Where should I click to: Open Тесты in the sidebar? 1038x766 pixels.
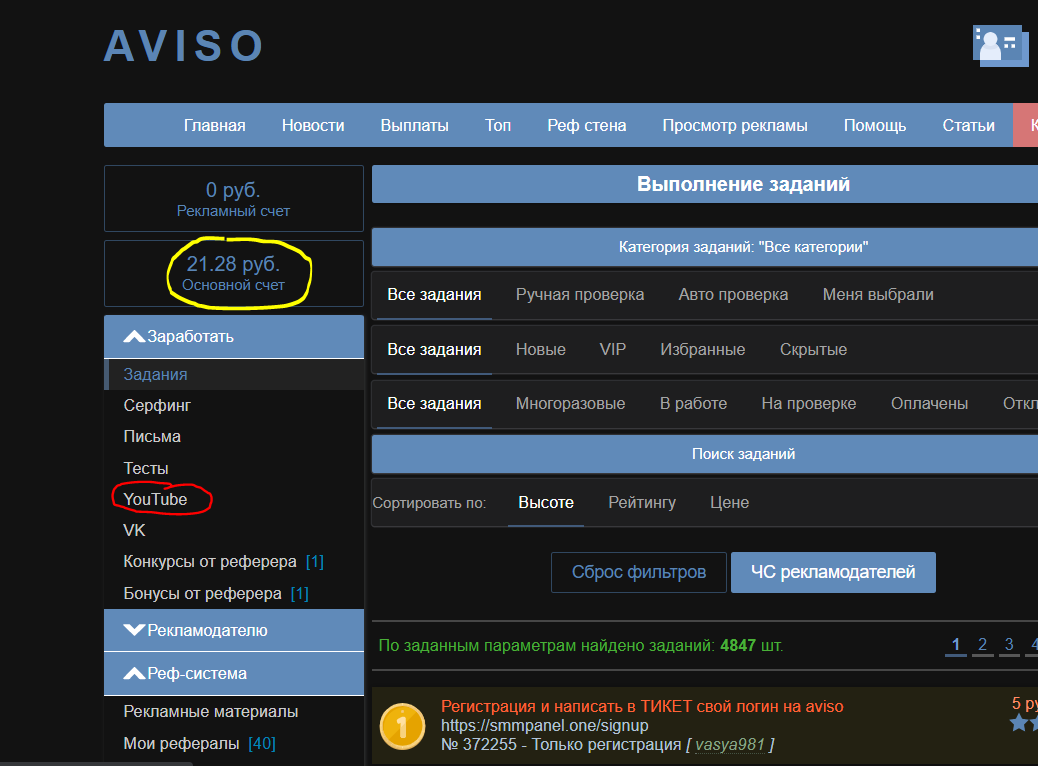pos(146,468)
